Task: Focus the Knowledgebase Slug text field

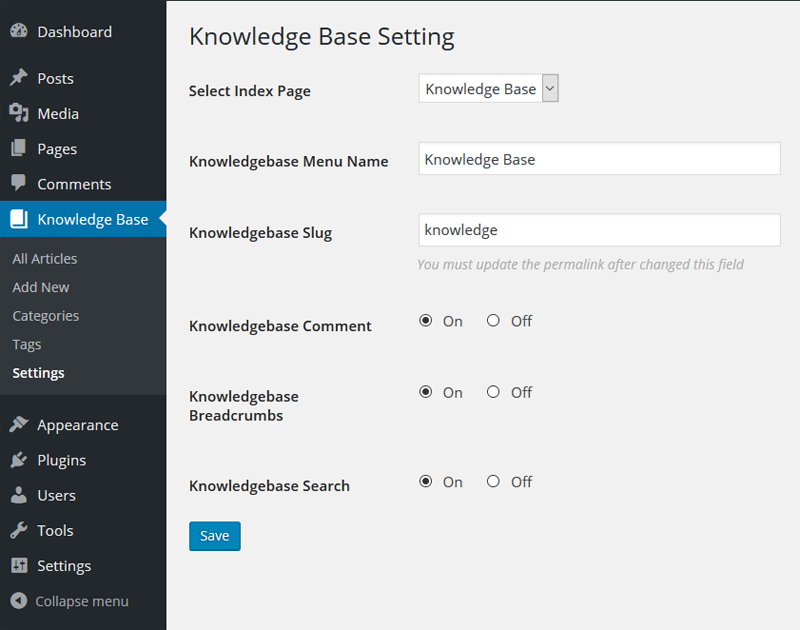Action: 599,230
